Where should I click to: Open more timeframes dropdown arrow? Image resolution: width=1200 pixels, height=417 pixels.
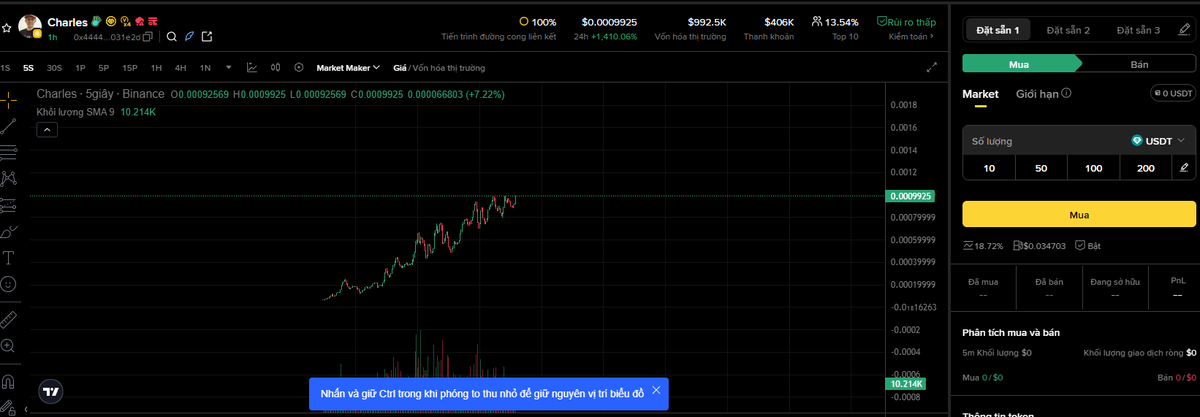[228, 68]
